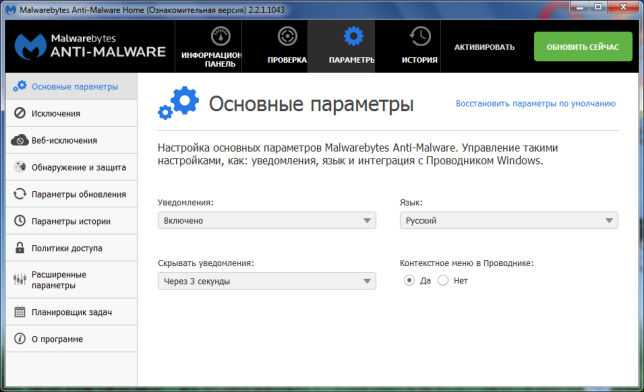Click the Malwarebytes title bar app icon

pos(10,9)
